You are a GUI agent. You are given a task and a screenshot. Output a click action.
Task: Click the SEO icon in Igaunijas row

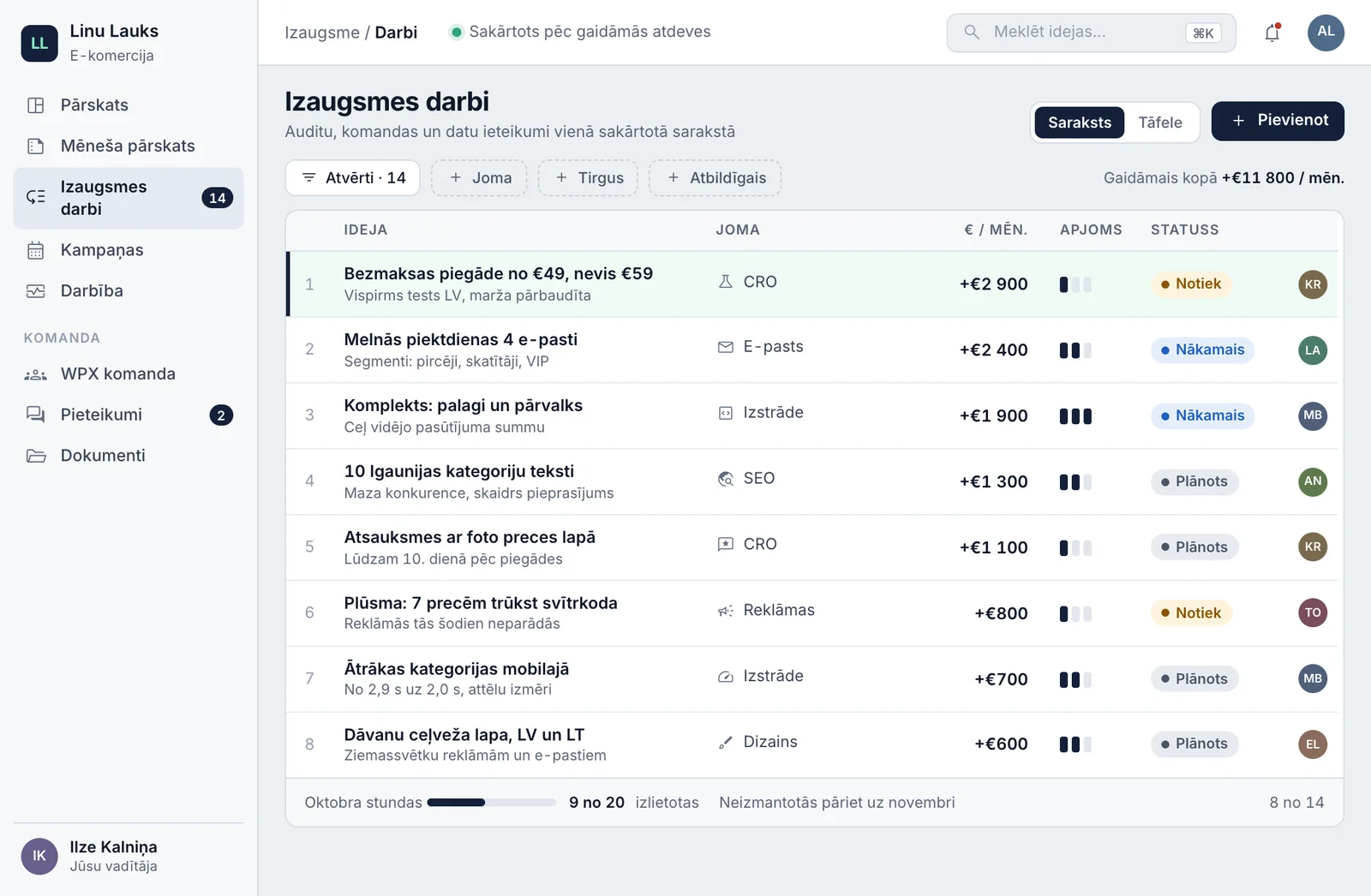tap(726, 479)
